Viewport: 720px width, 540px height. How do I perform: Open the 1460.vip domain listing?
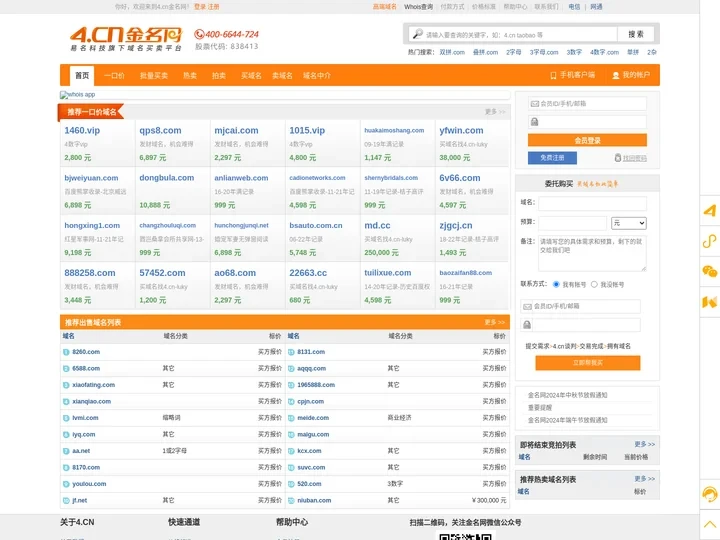point(82,130)
